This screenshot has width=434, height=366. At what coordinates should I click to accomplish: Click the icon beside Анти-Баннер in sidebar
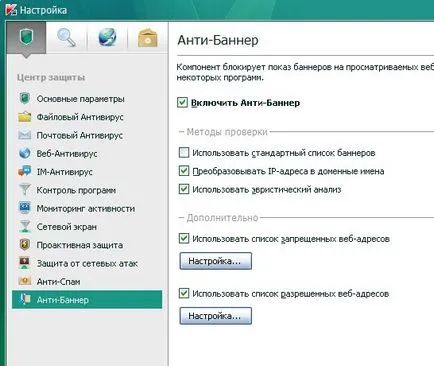click(25, 299)
